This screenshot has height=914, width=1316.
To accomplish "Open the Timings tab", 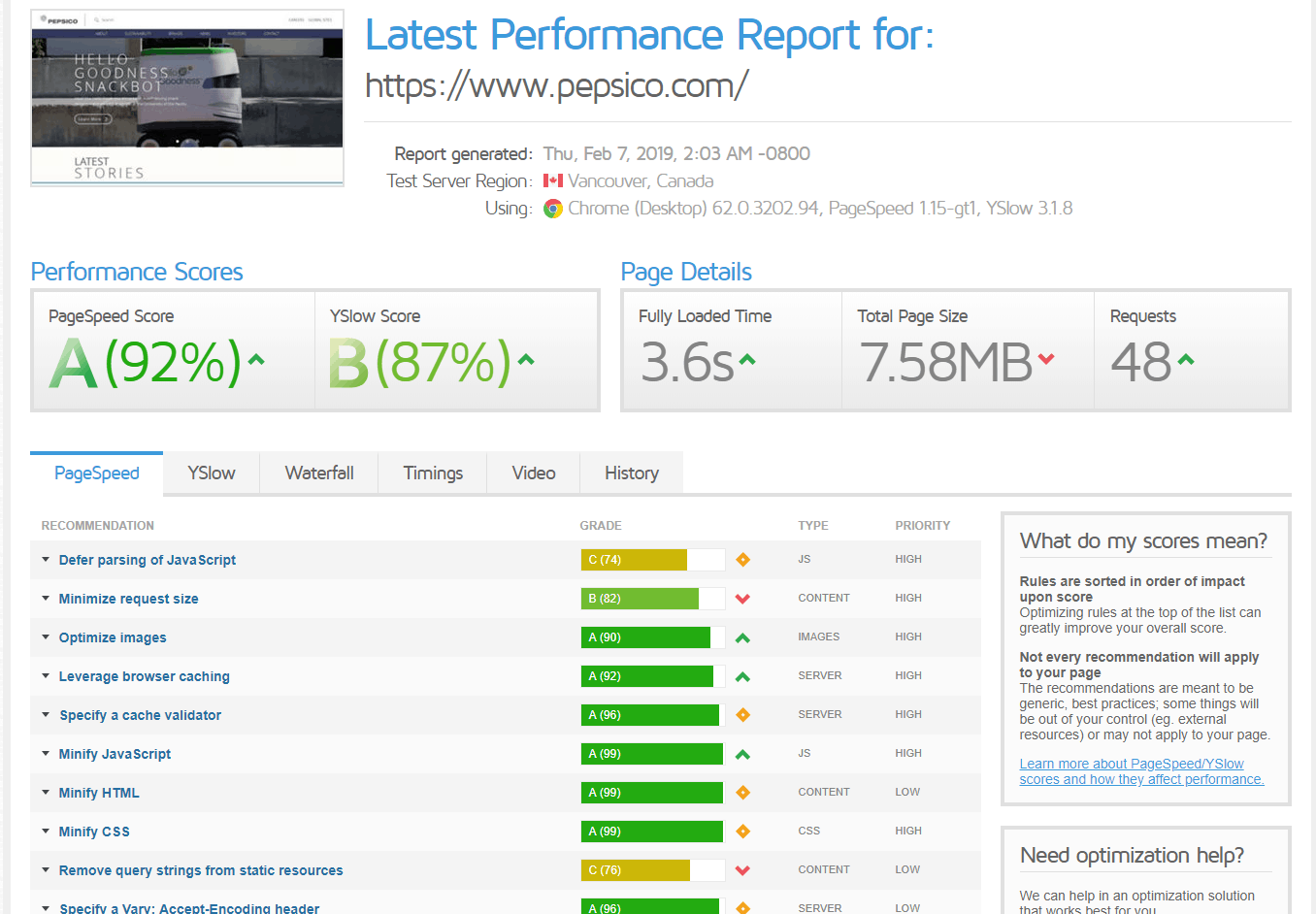I will click(x=433, y=473).
